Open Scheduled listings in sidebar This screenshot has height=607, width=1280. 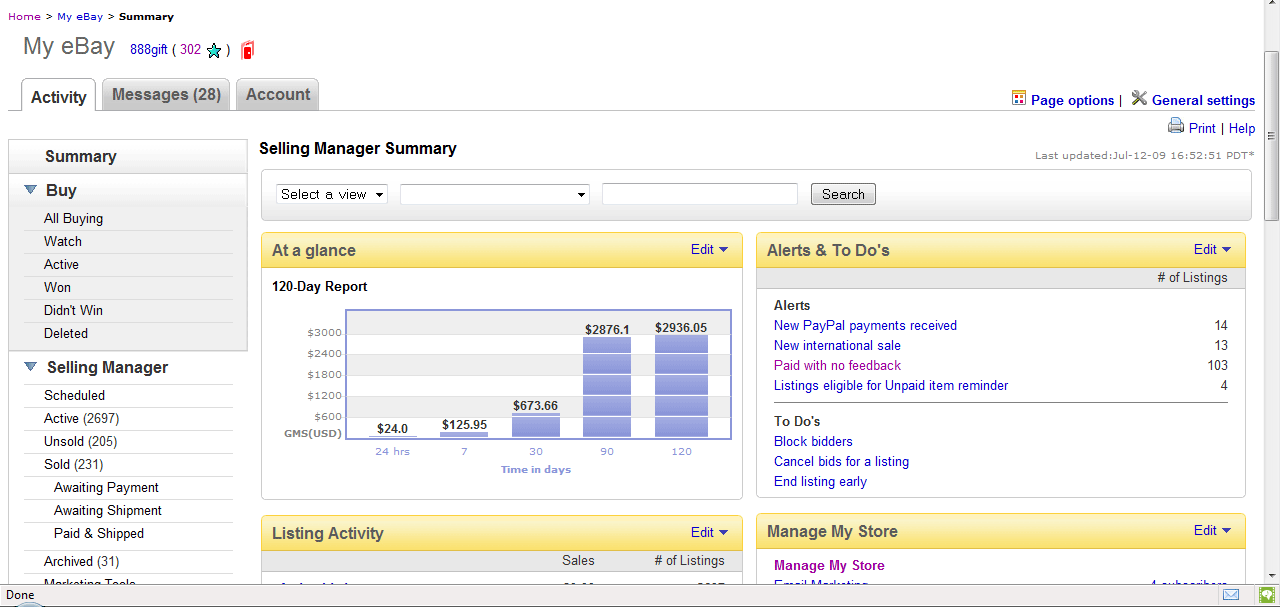click(74, 395)
